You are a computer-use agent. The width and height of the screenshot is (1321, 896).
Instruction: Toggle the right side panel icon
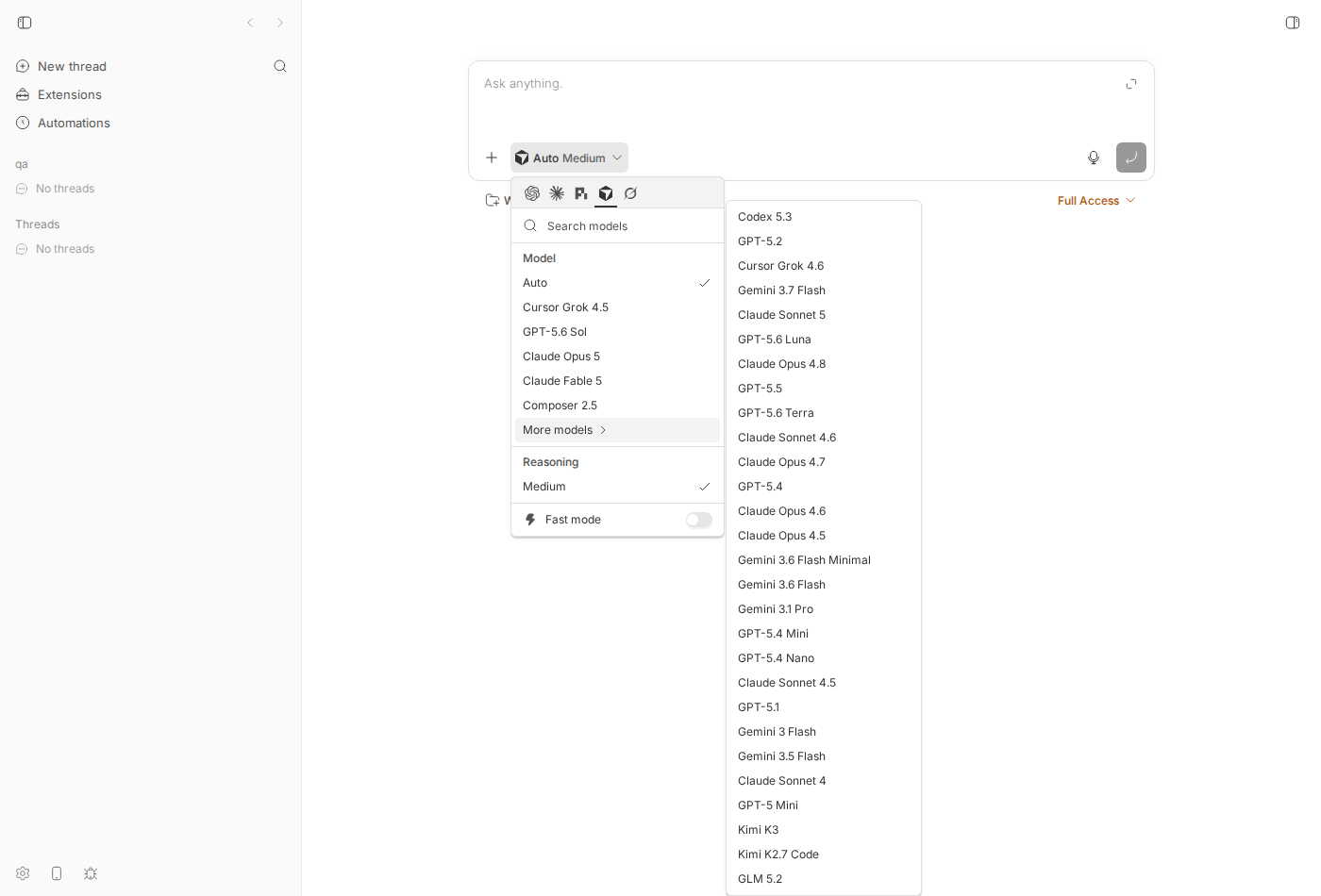click(1293, 23)
